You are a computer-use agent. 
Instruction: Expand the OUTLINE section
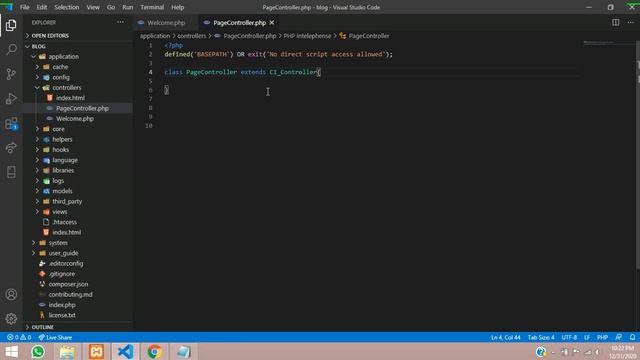[42, 327]
